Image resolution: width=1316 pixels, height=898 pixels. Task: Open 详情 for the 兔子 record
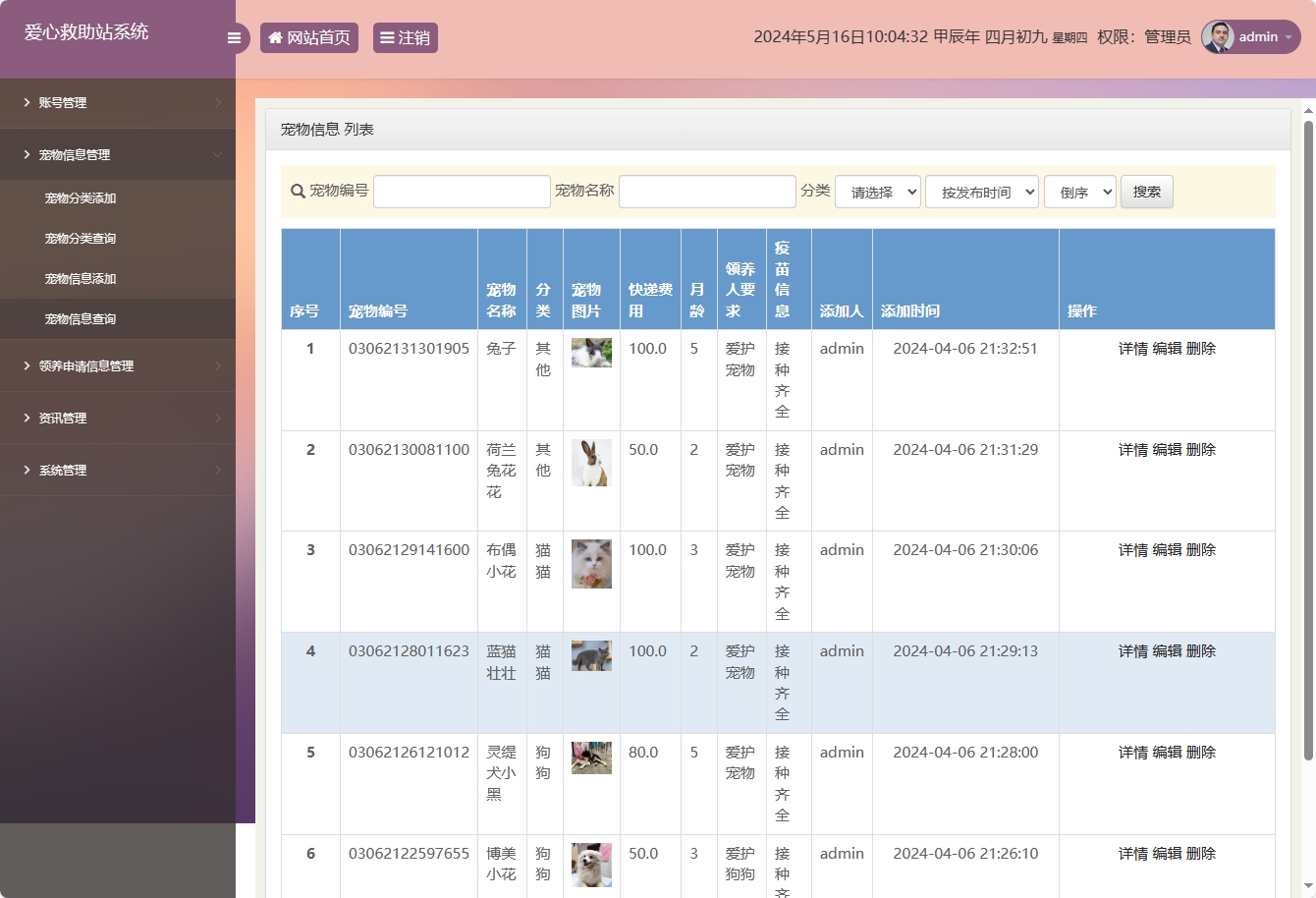tap(1132, 348)
